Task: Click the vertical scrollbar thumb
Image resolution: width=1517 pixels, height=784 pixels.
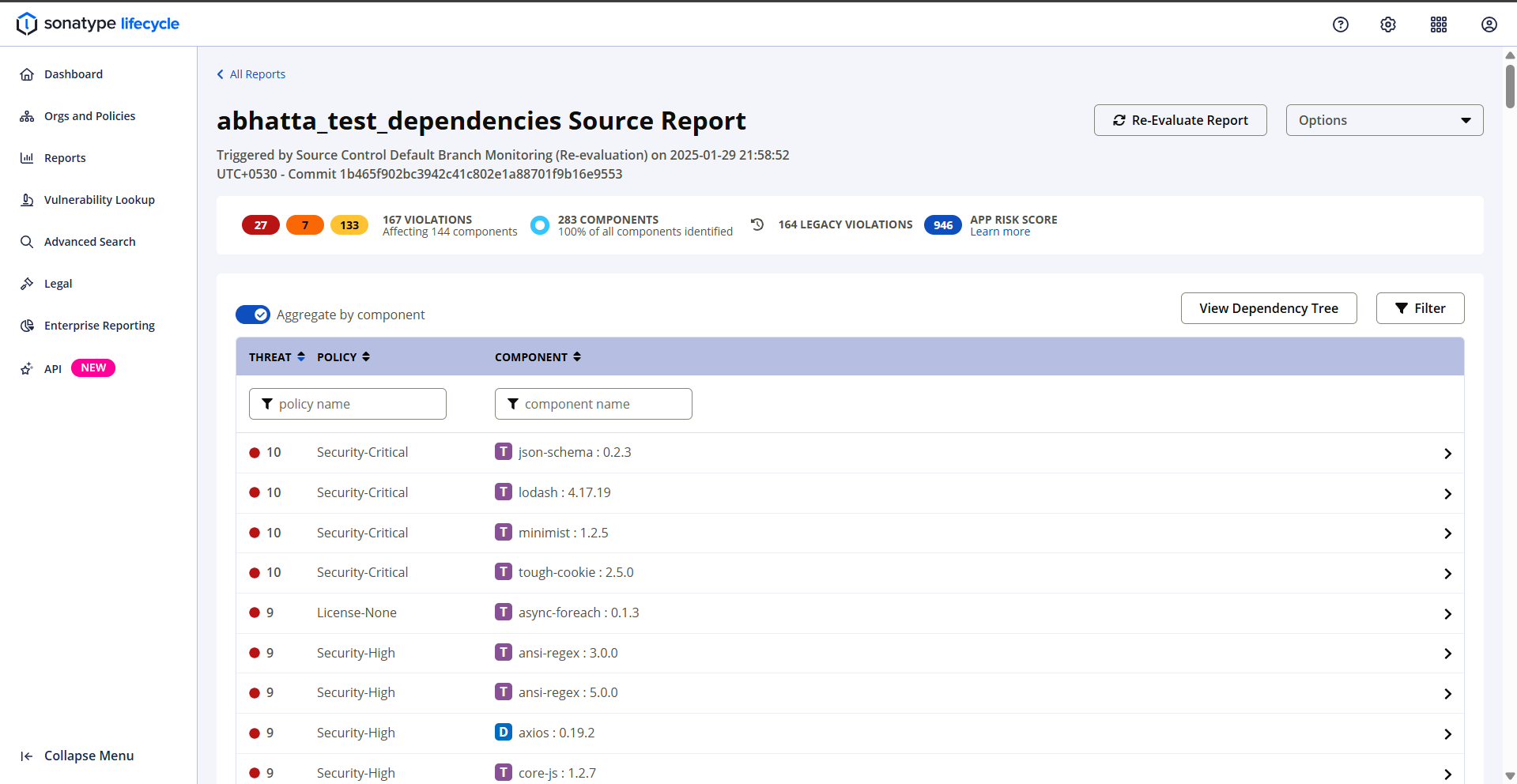Action: 1510,85
